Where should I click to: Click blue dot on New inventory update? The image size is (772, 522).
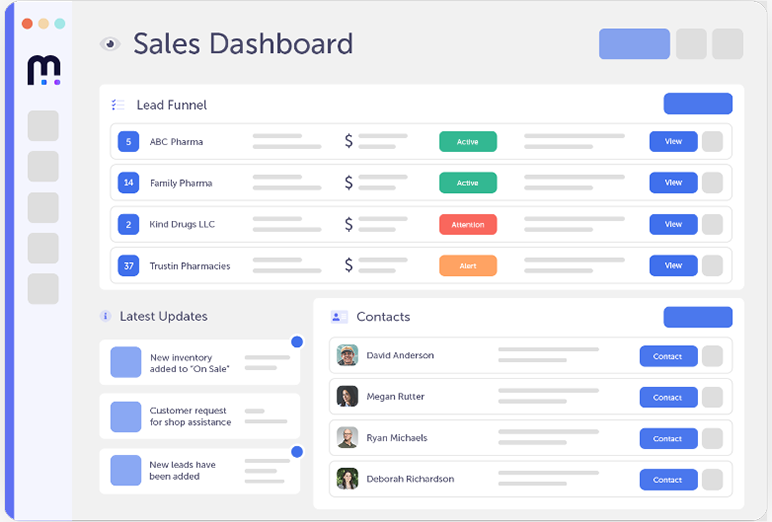(x=297, y=342)
